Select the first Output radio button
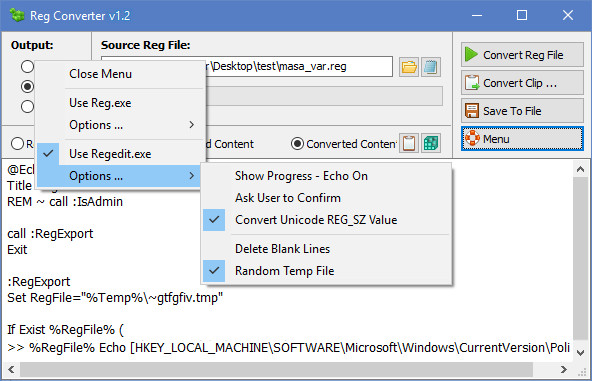Screen dimensions: 592x381 pyautogui.click(x=27, y=66)
